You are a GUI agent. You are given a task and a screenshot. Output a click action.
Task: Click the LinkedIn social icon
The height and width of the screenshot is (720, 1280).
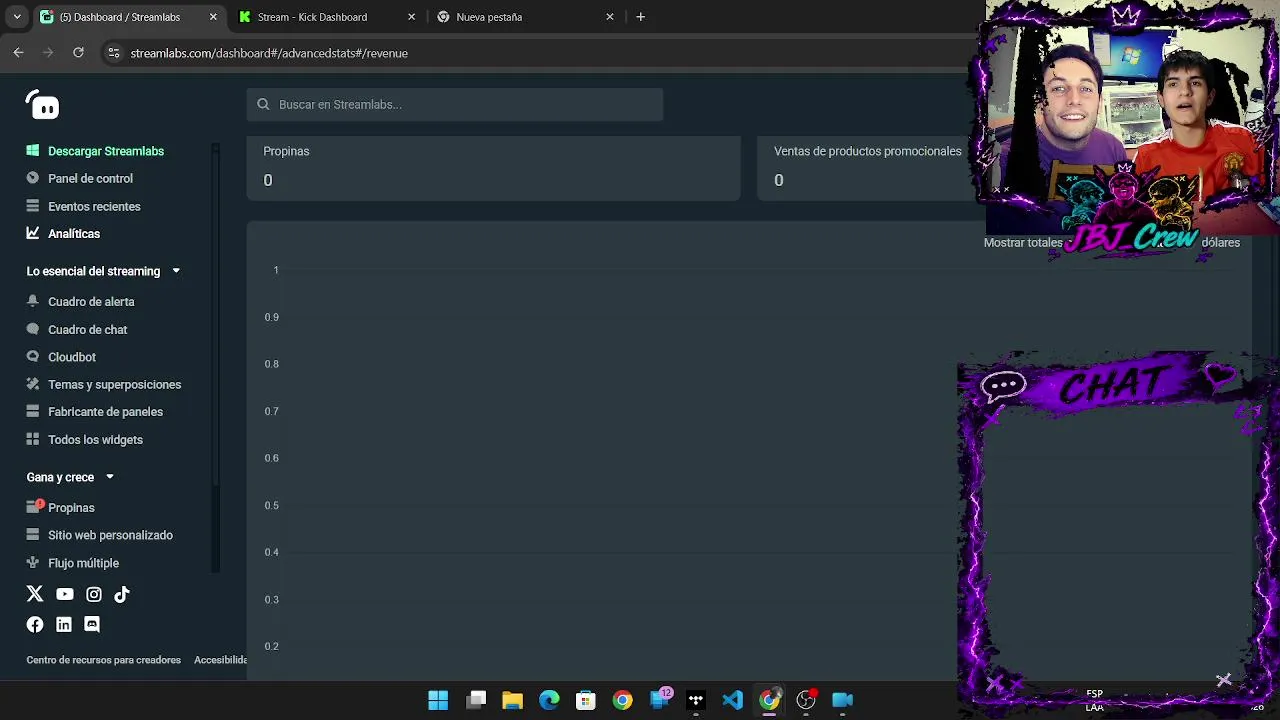click(64, 624)
